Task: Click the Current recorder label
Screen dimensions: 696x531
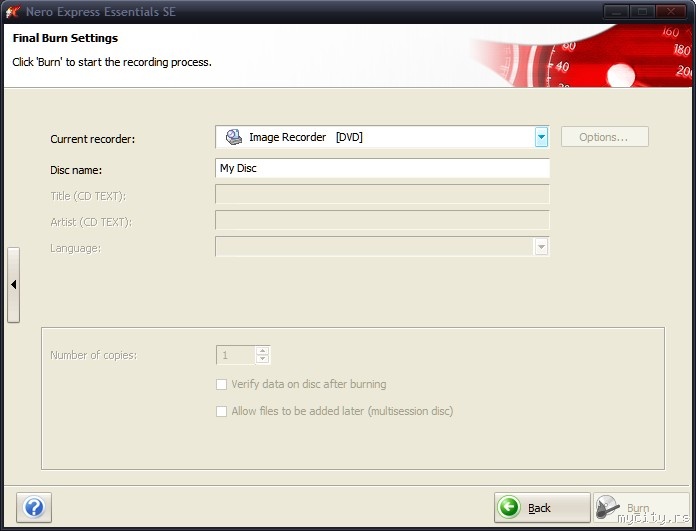Action: [x=92, y=139]
